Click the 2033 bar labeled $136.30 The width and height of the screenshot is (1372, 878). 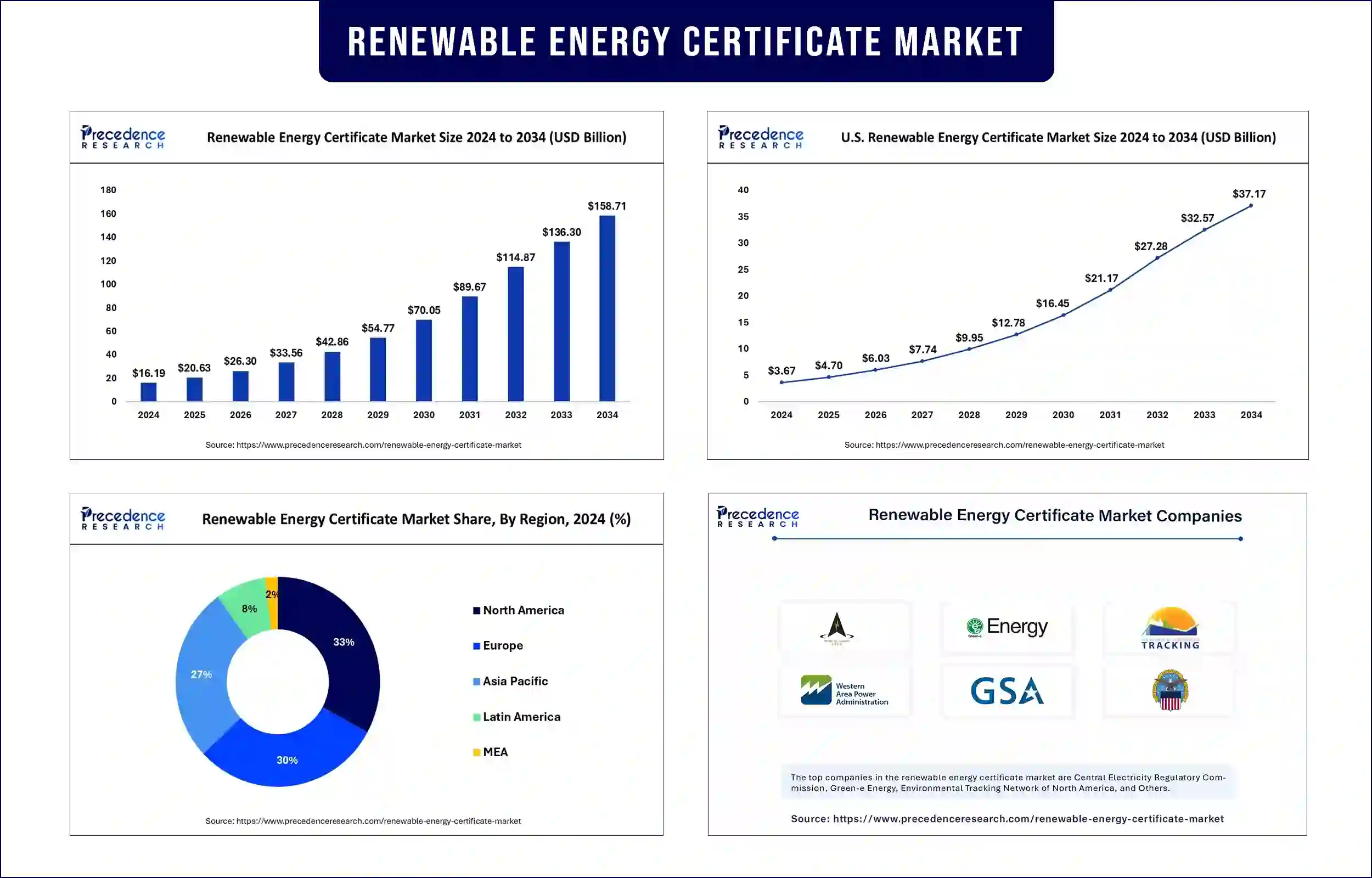[561, 322]
